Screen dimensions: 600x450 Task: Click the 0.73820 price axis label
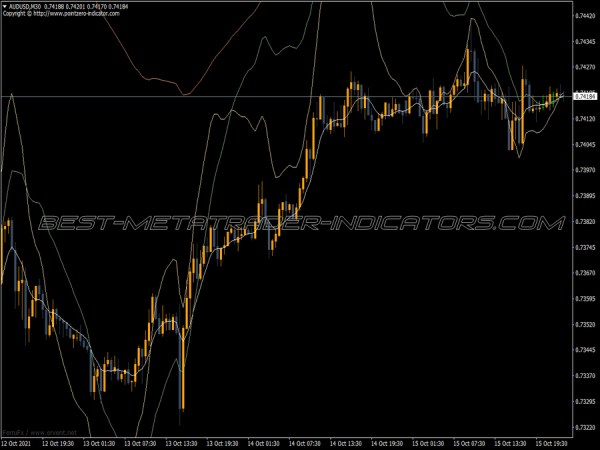(585, 221)
